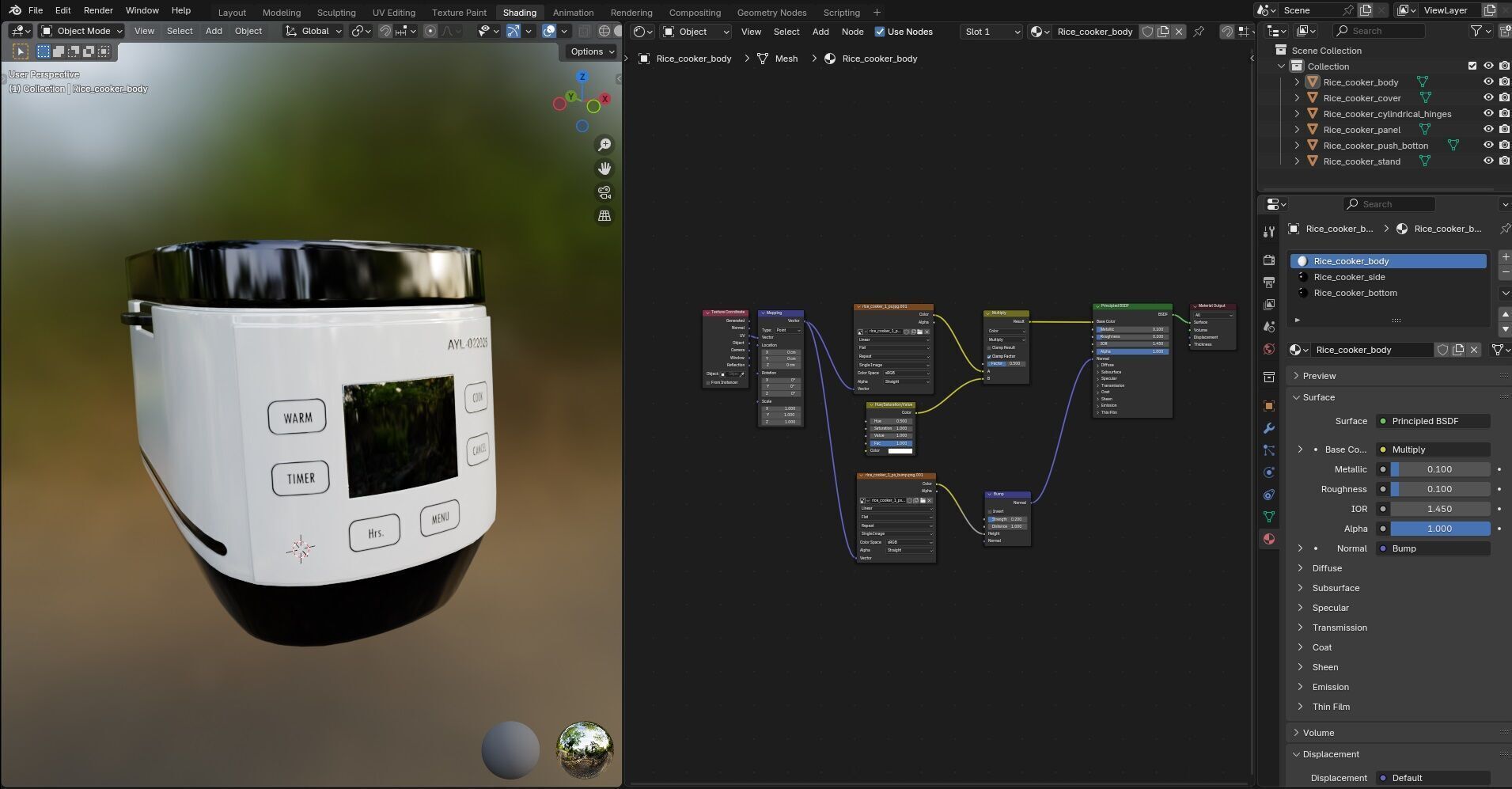This screenshot has height=789, width=1512.
Task: Expand the Preview panel
Action: coord(1296,376)
